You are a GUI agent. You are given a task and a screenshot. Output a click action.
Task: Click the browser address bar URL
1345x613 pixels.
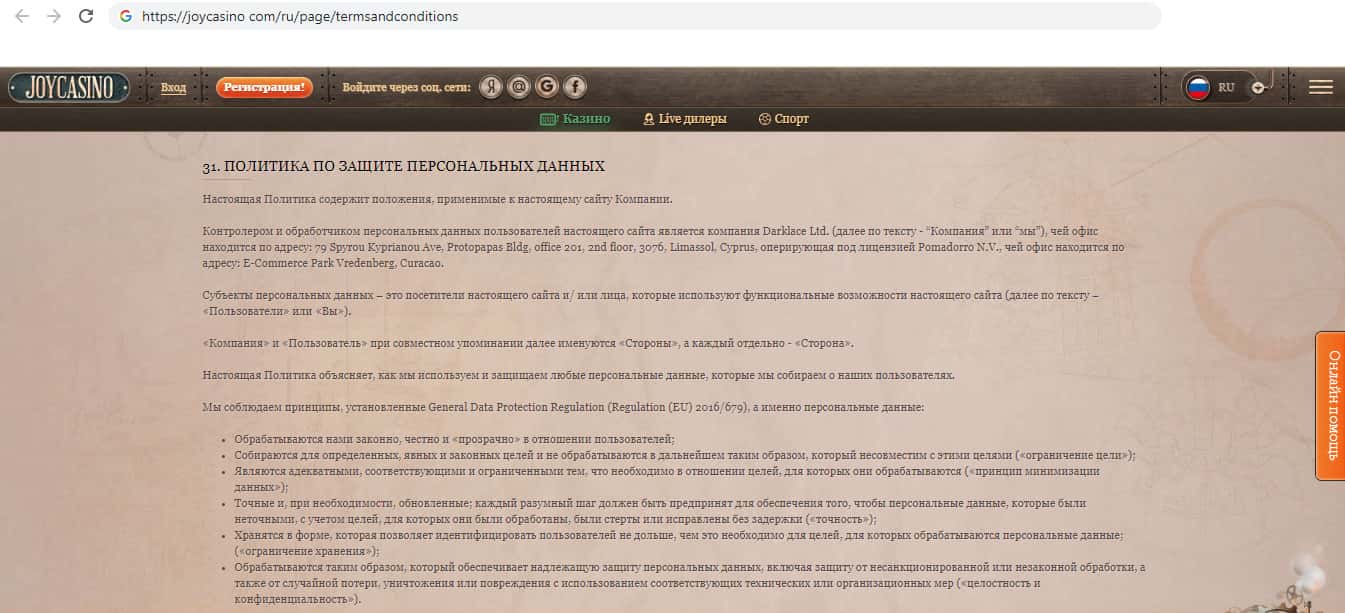click(x=300, y=16)
